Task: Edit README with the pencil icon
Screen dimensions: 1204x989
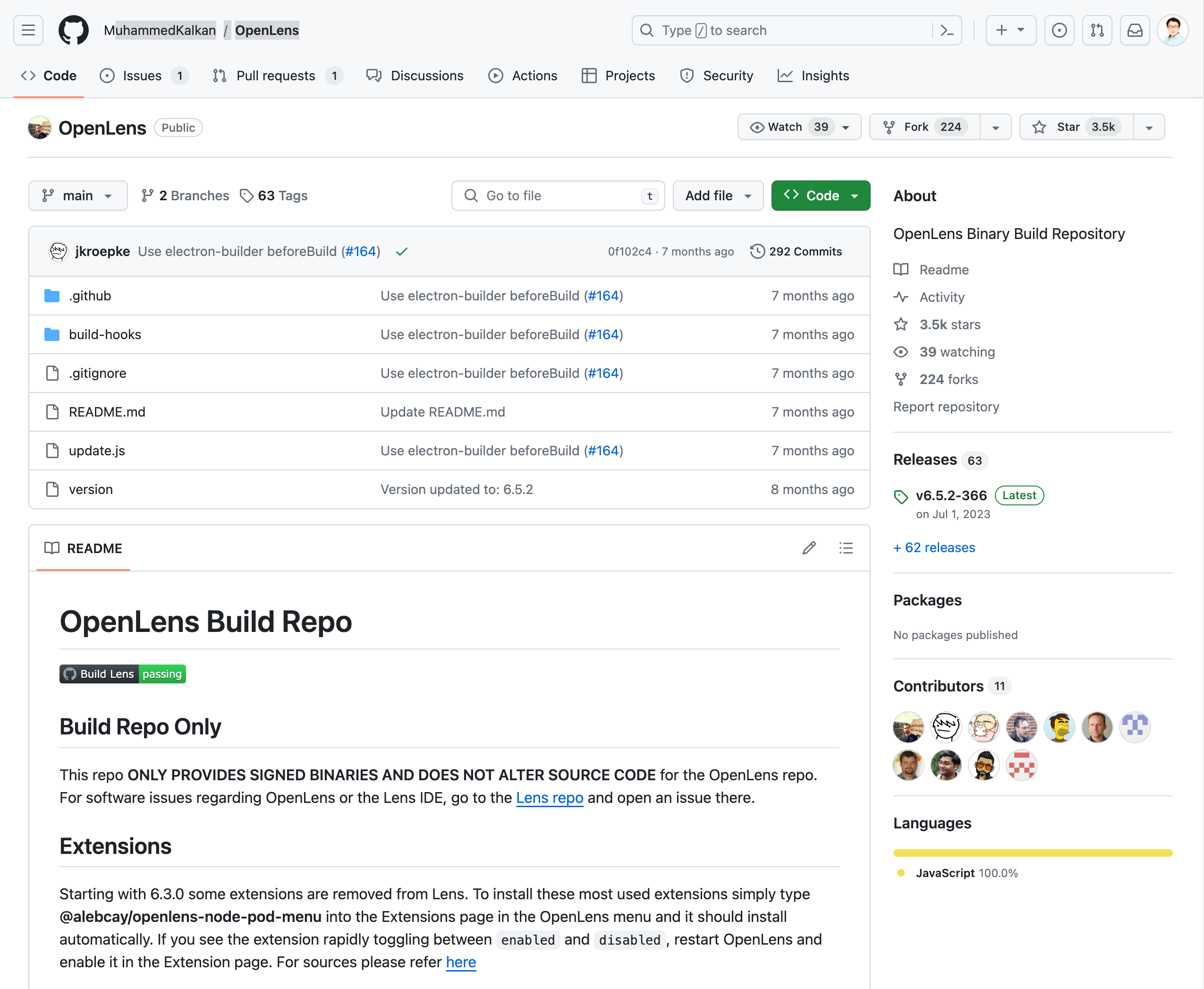Action: click(x=809, y=548)
